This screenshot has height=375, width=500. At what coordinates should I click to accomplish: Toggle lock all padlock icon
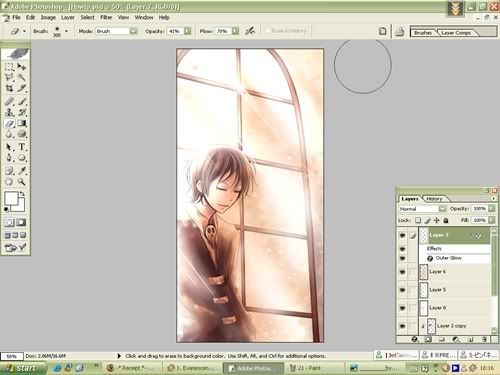446,220
